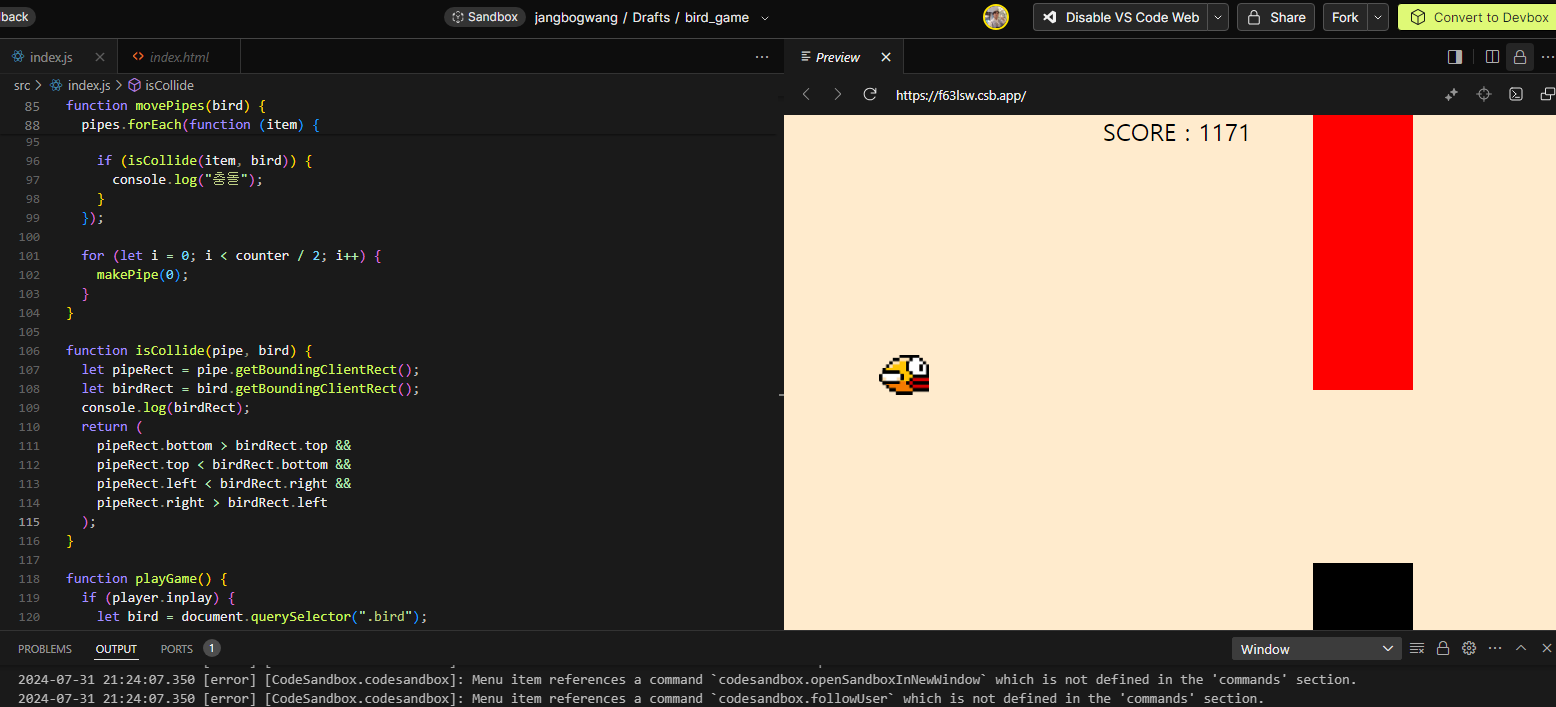
Task: Click the crosshair inspect icon in preview toolbar
Action: pos(1484,94)
